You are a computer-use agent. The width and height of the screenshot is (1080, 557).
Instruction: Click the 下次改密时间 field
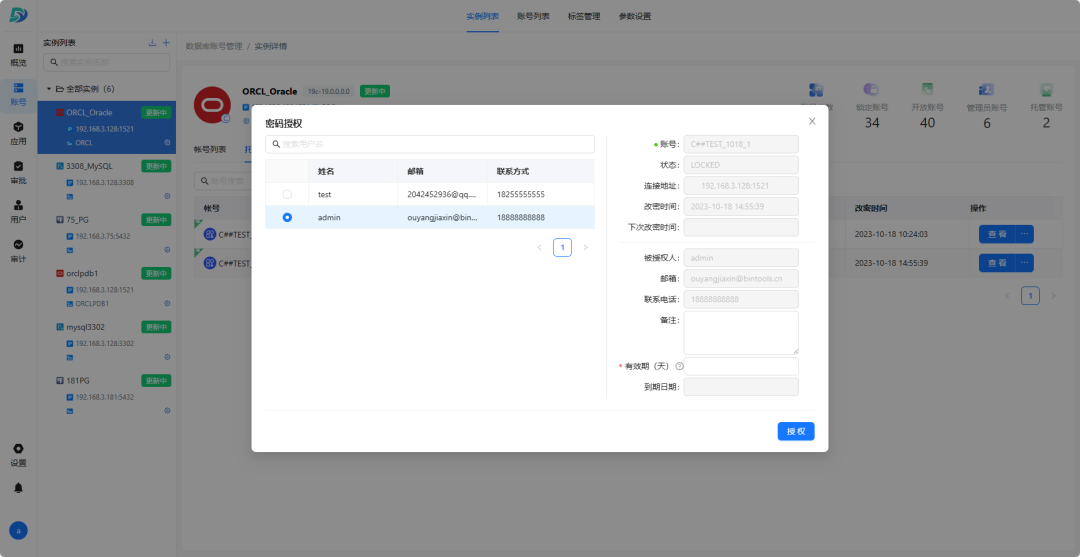click(x=741, y=227)
